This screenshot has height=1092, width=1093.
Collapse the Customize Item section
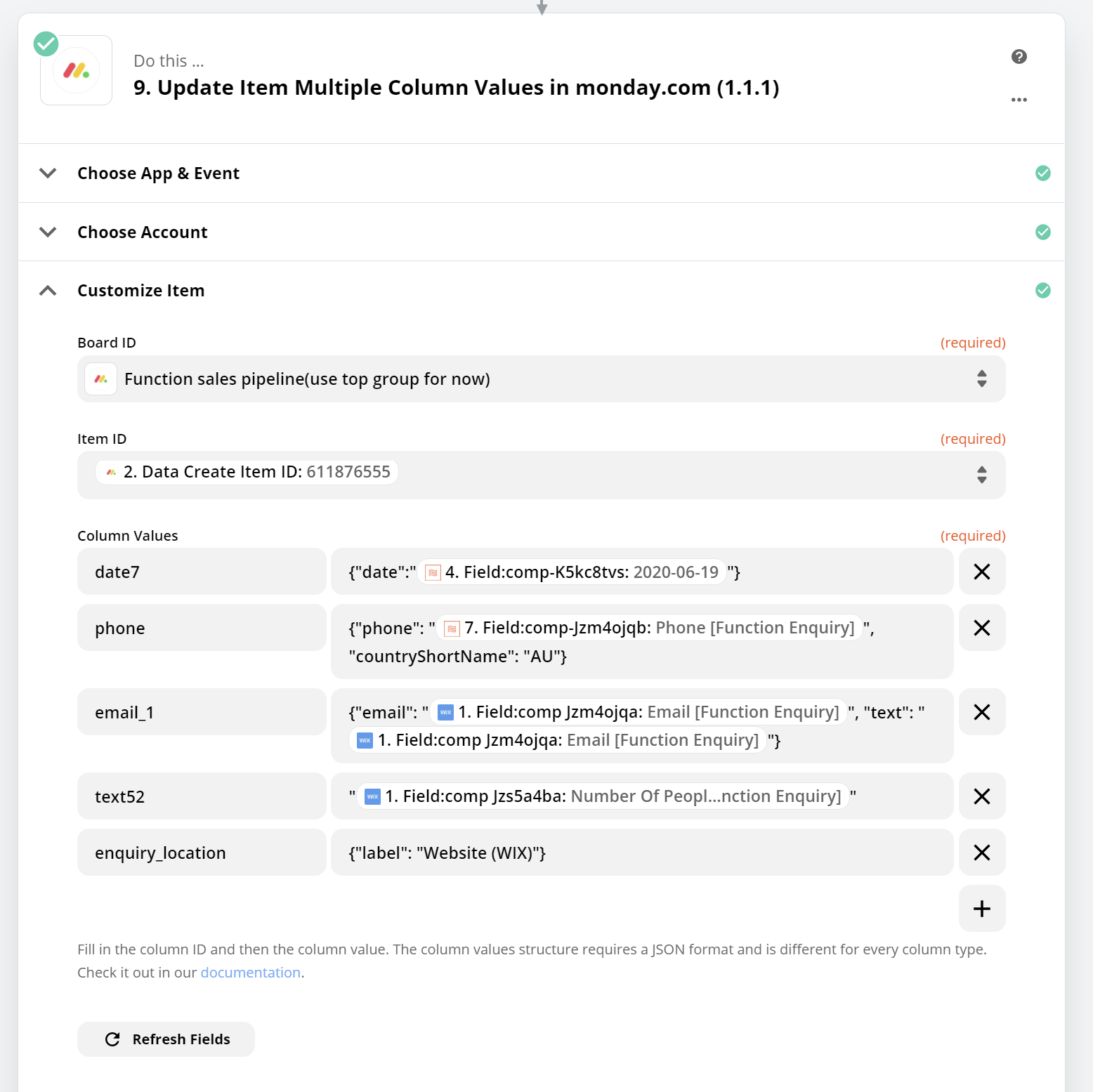48,290
